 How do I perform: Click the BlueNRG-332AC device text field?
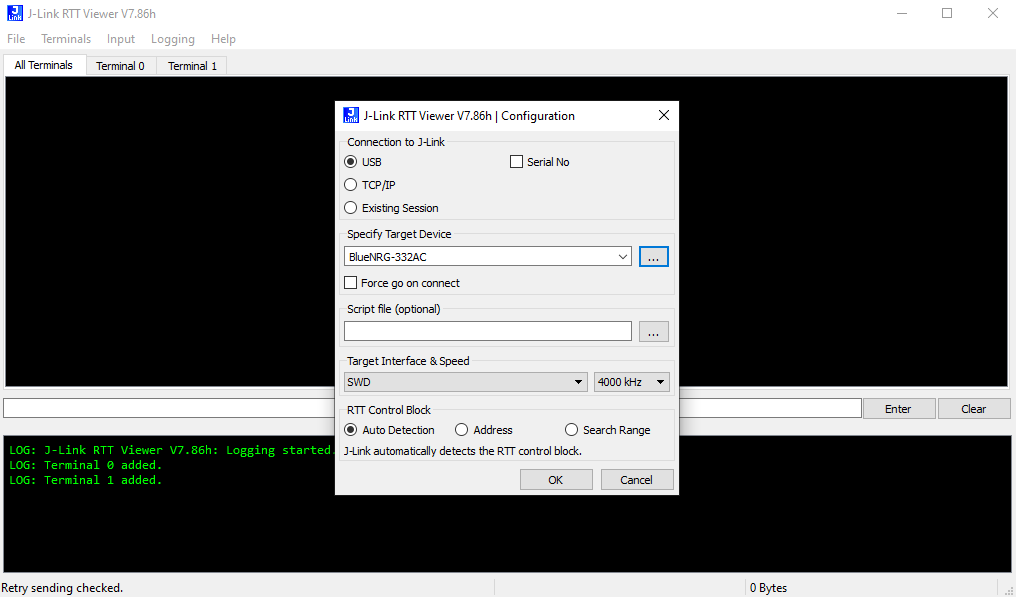480,257
